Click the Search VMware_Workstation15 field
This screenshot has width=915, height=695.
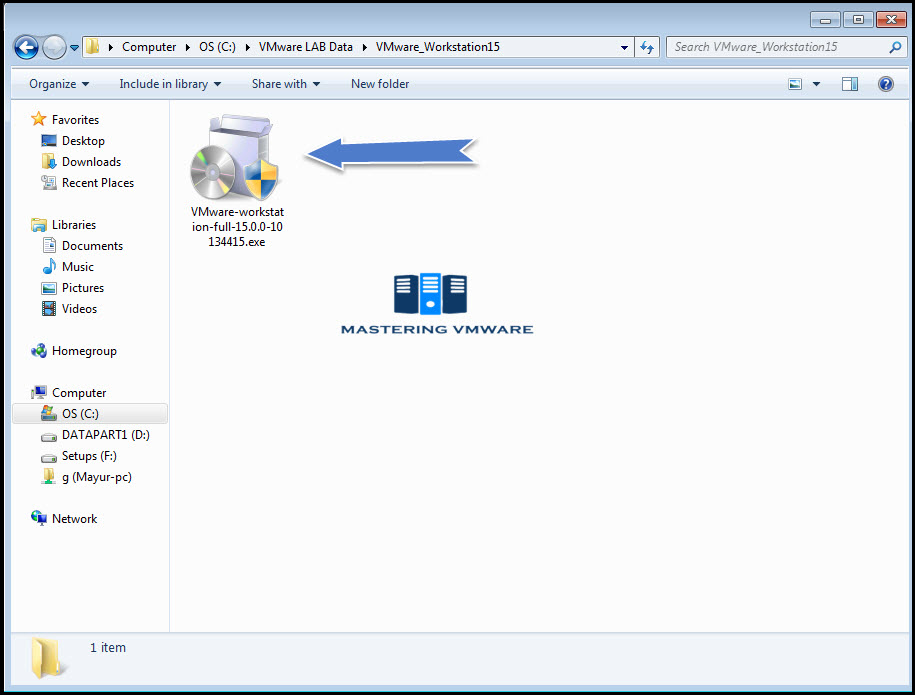point(787,47)
